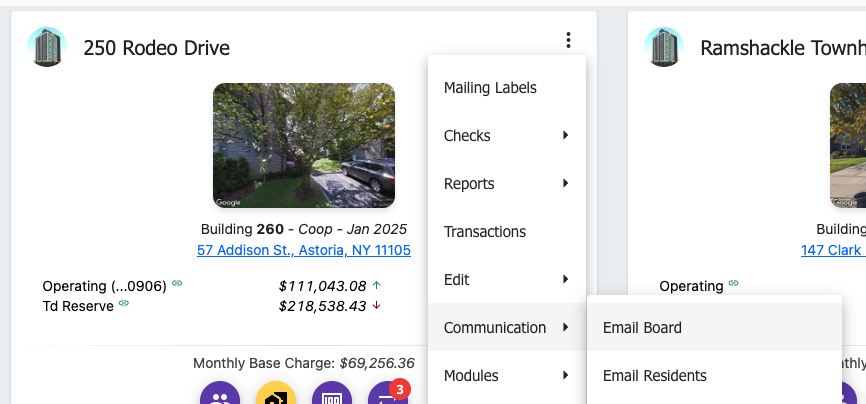This screenshot has height=404, width=866.
Task: Click the Ramshackle Townhouse card title
Action: (783, 48)
